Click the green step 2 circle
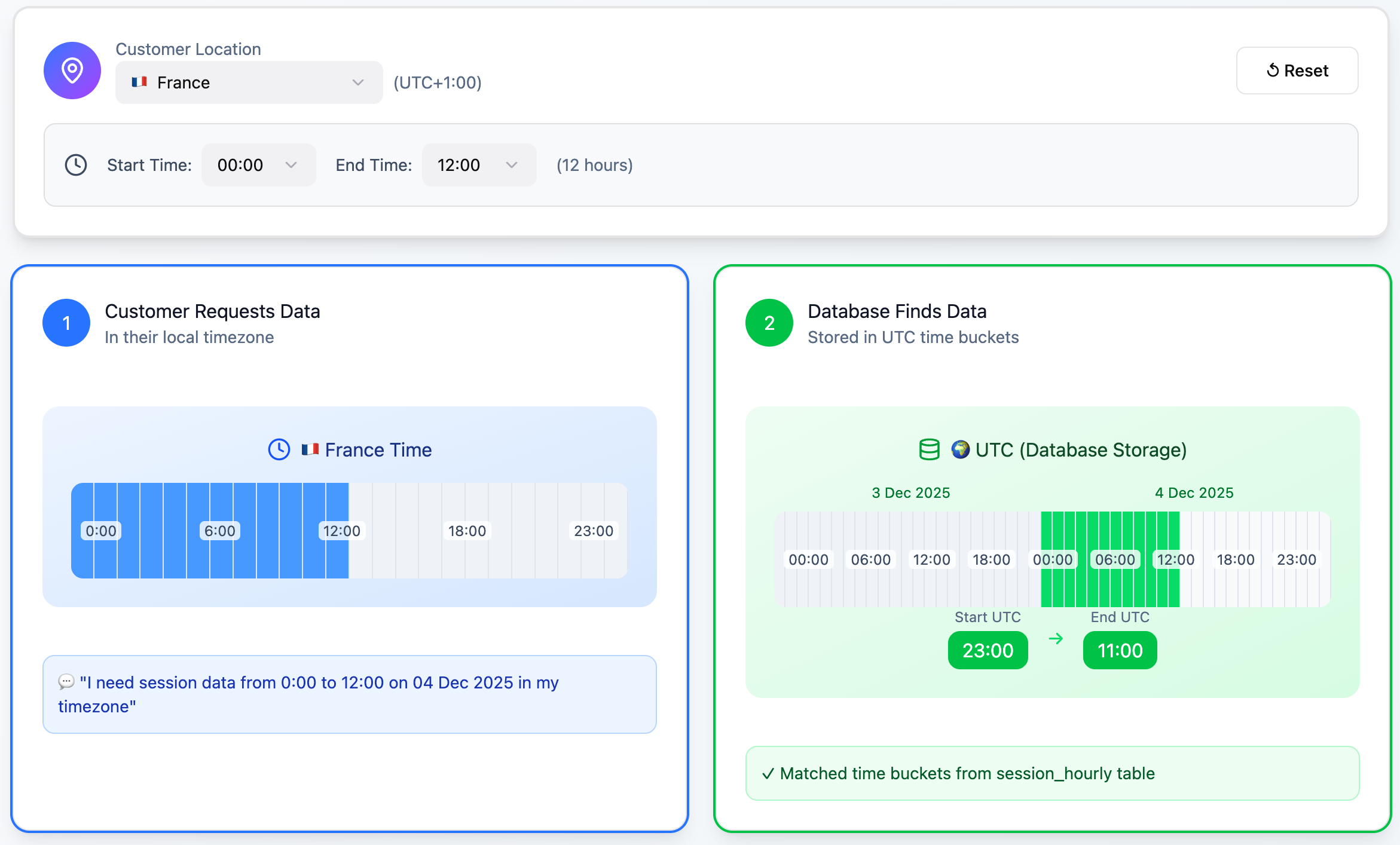Image resolution: width=1400 pixels, height=845 pixels. tap(769, 323)
